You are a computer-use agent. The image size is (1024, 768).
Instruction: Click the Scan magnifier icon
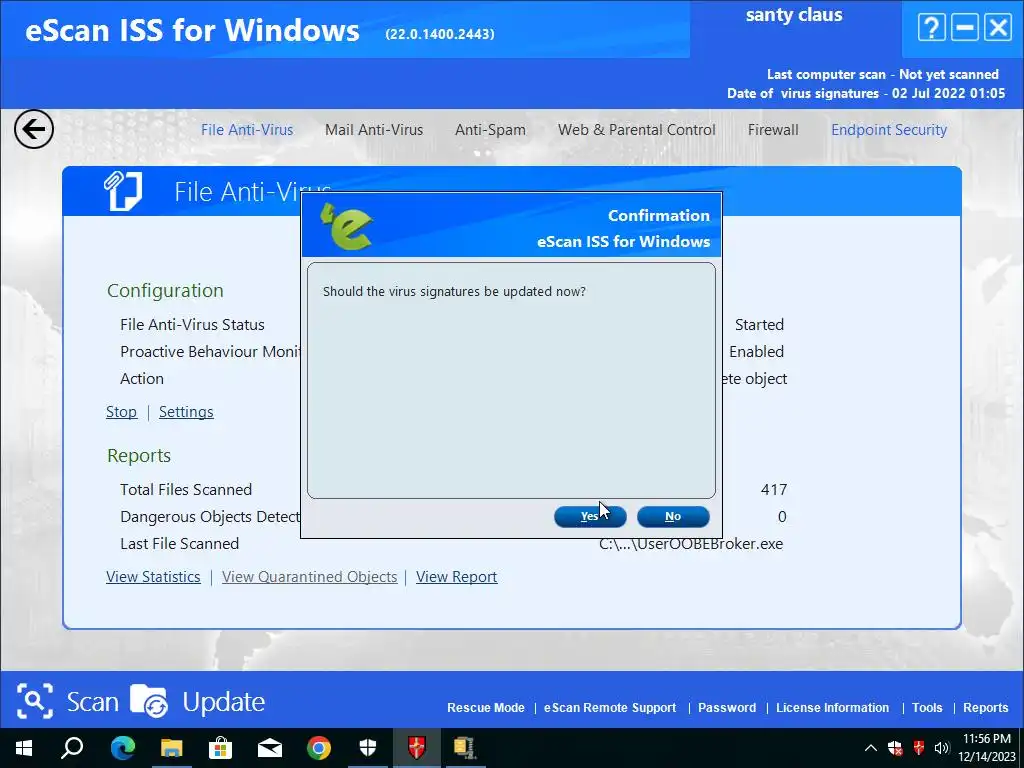point(35,701)
